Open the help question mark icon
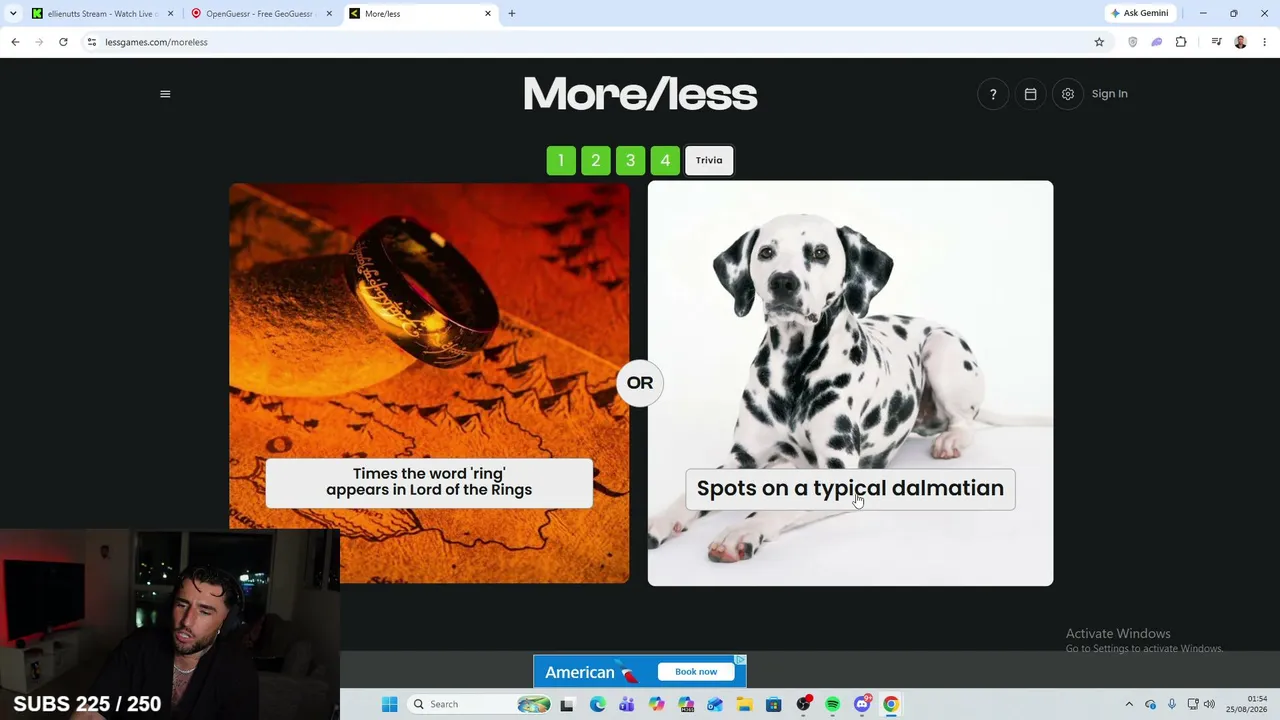The image size is (1280, 720). click(x=993, y=94)
